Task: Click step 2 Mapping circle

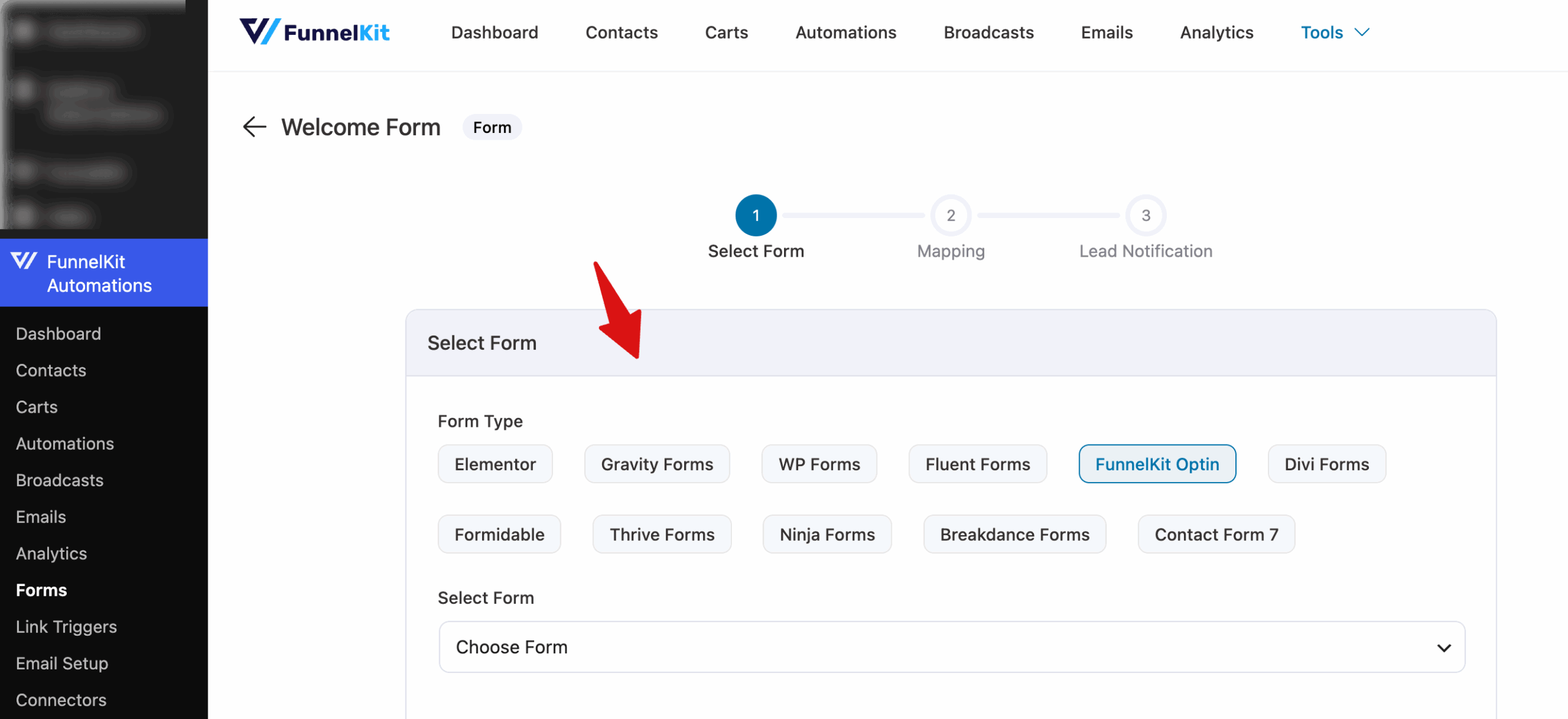Action: tap(951, 215)
